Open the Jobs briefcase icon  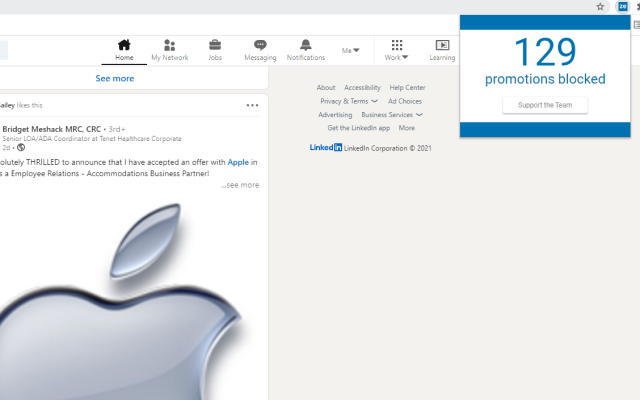215,44
